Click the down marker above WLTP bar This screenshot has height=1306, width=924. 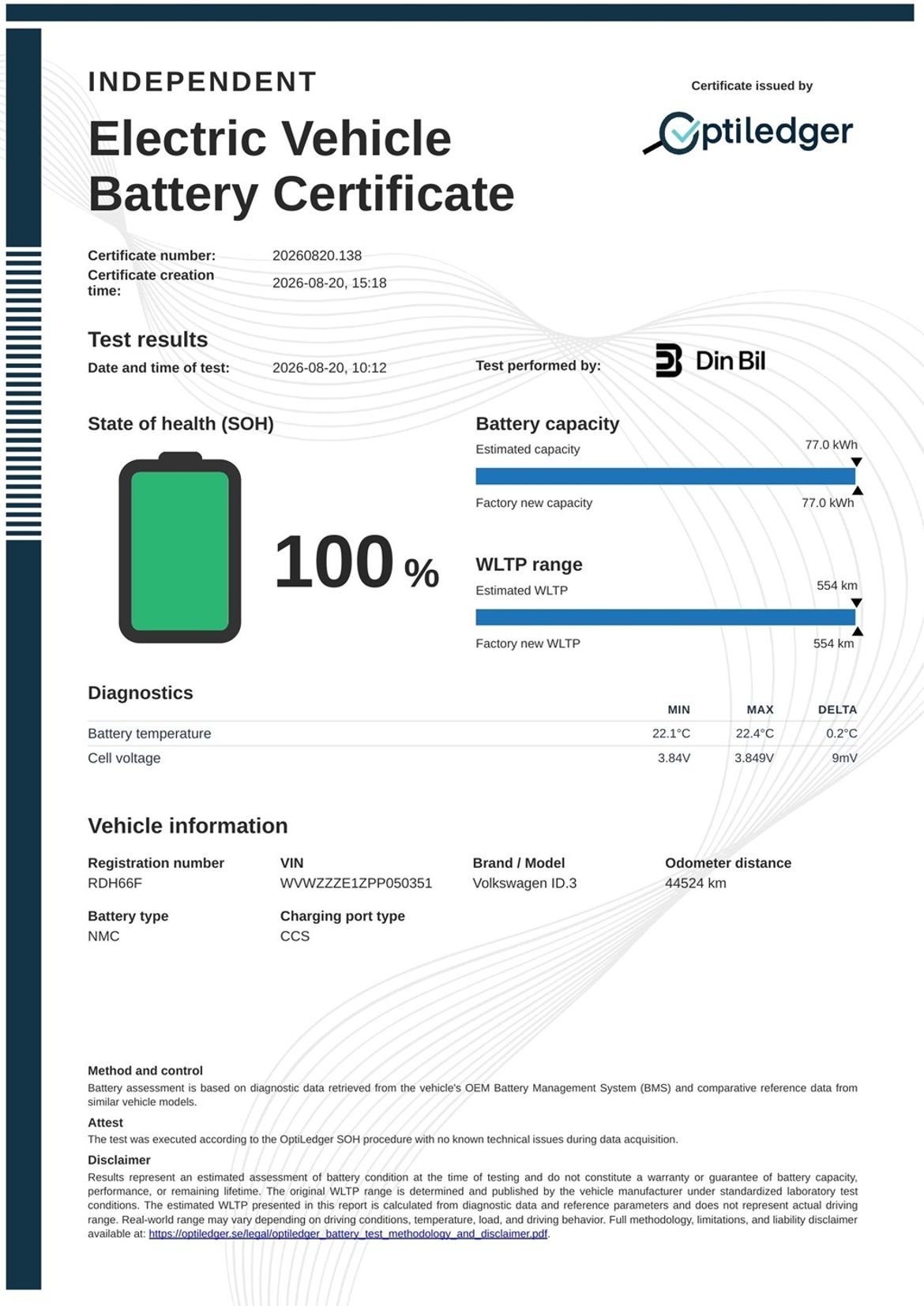point(856,602)
